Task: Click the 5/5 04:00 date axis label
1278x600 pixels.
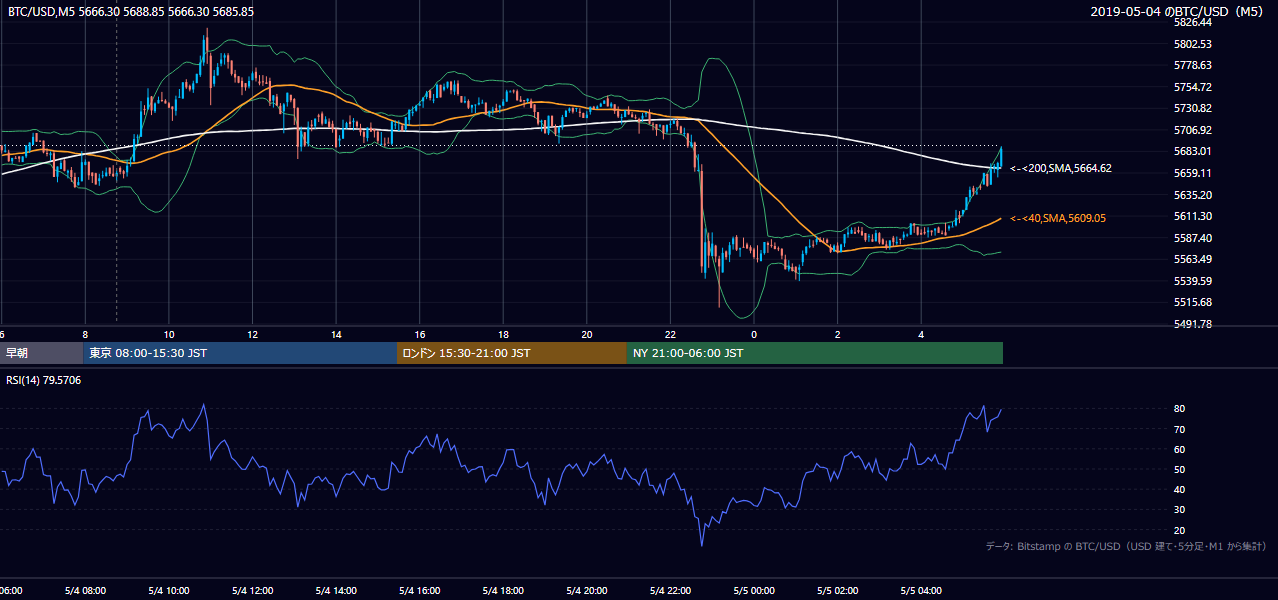Action: pos(921,591)
